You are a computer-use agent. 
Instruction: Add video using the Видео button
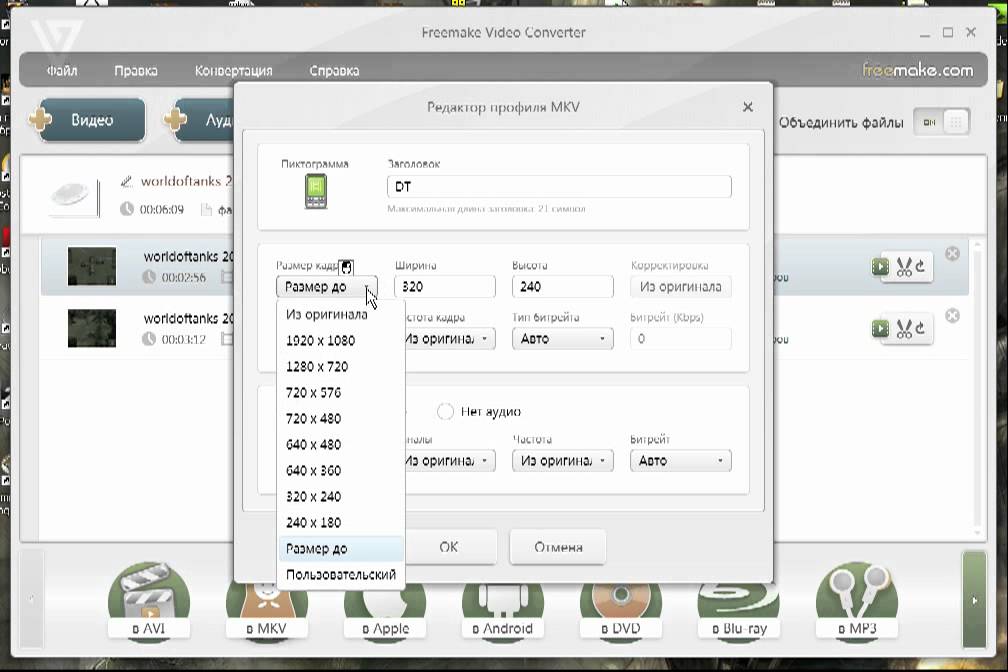[88, 120]
